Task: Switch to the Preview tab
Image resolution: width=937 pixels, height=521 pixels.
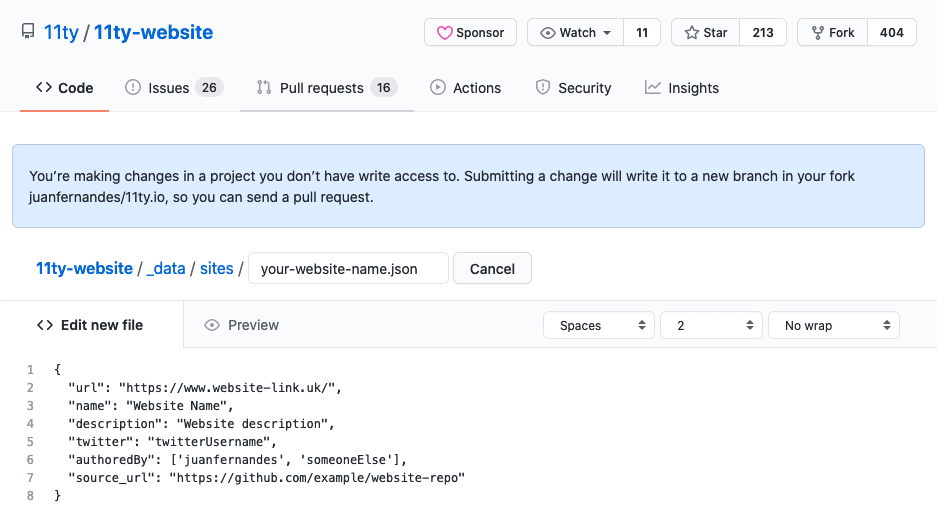Action: [241, 325]
